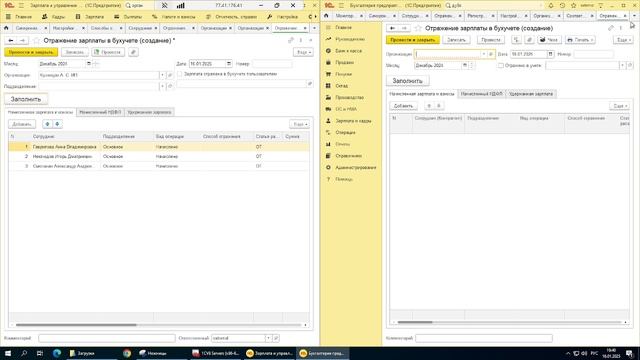Screen dimensions: 640x360
Task: Switch to Удержанная зарплата tab in Бухгалтерия
Action: tap(531, 94)
